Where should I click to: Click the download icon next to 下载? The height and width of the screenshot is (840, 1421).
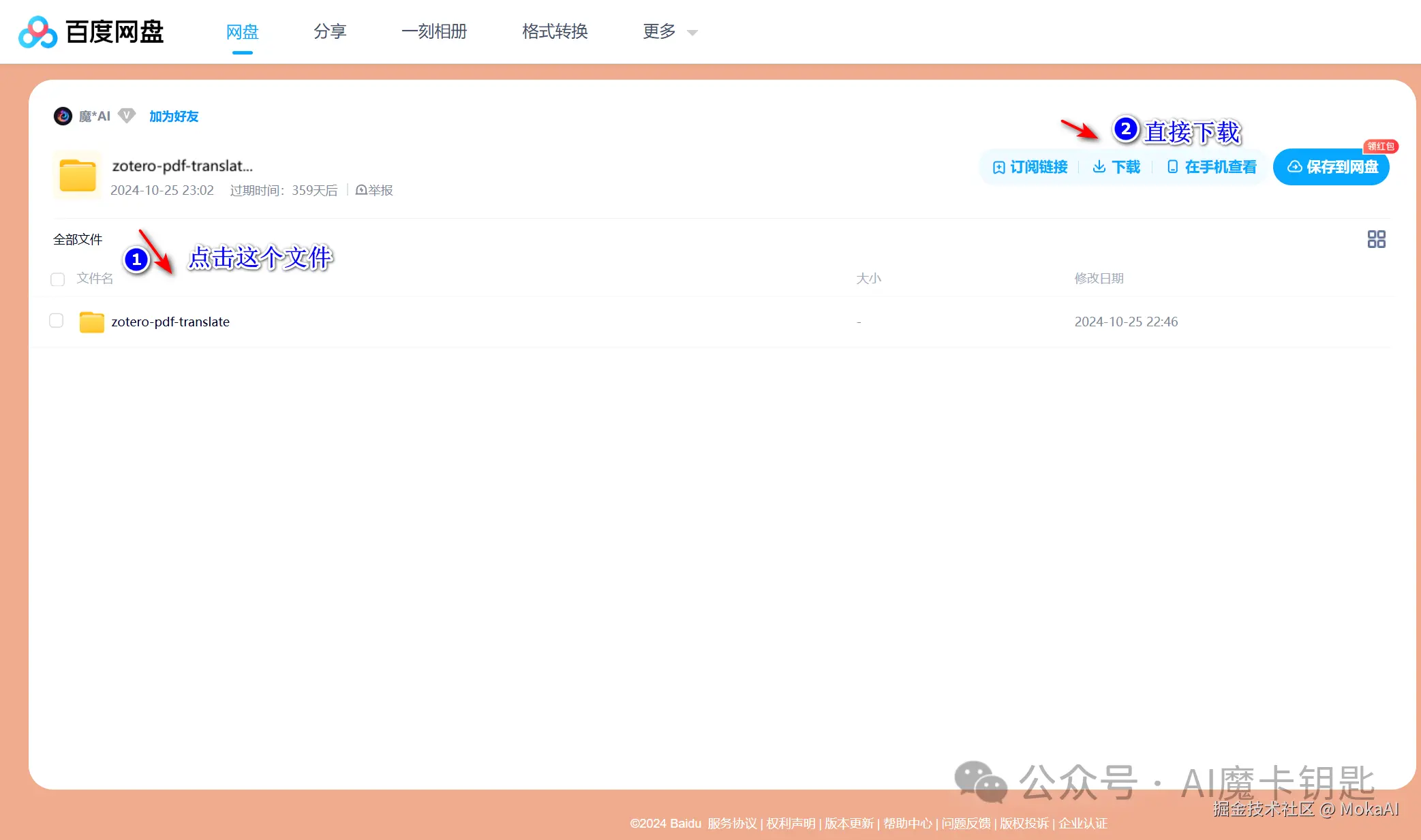click(x=1099, y=167)
